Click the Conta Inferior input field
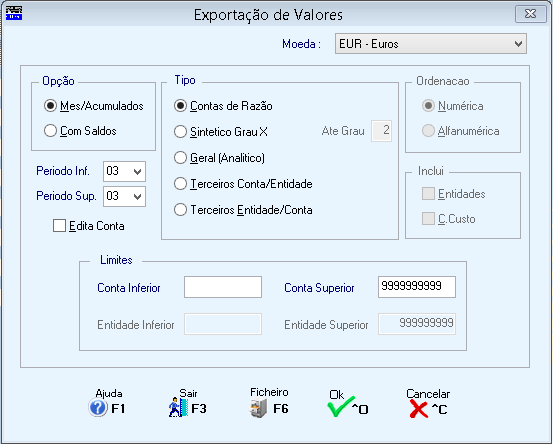This screenshot has width=553, height=444. point(223,287)
